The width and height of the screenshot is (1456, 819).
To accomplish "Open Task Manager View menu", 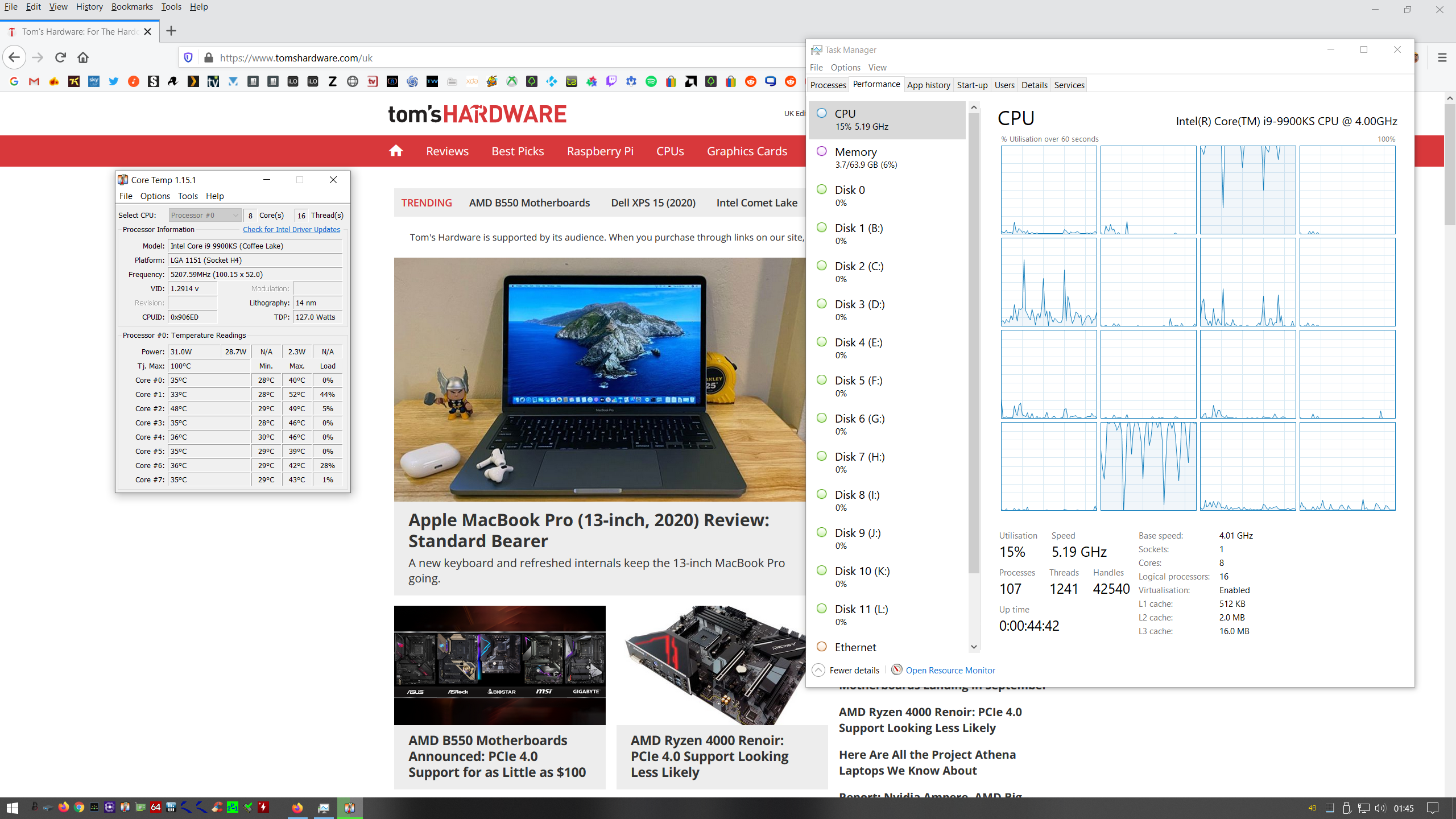I will coord(877,67).
